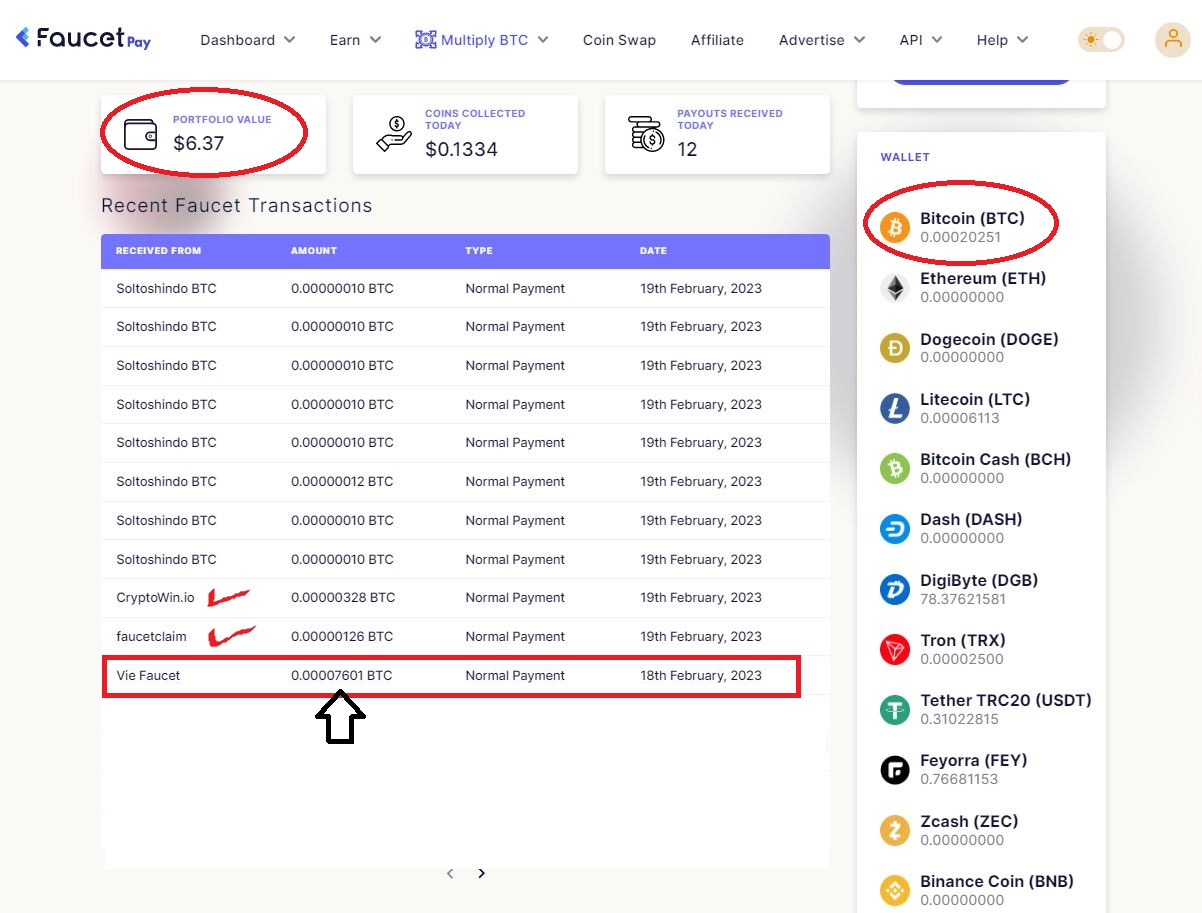Click the Zcash (ZEC) coin icon
The width and height of the screenshot is (1202, 913).
click(x=895, y=830)
